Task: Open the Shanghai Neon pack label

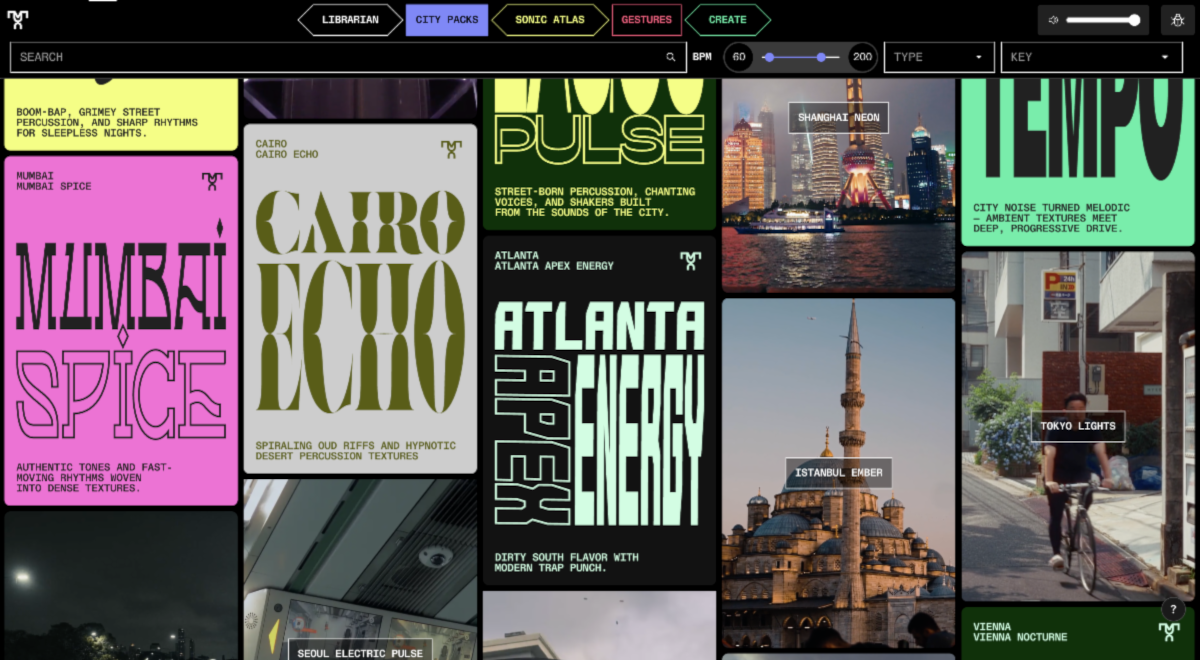Action: click(x=838, y=117)
